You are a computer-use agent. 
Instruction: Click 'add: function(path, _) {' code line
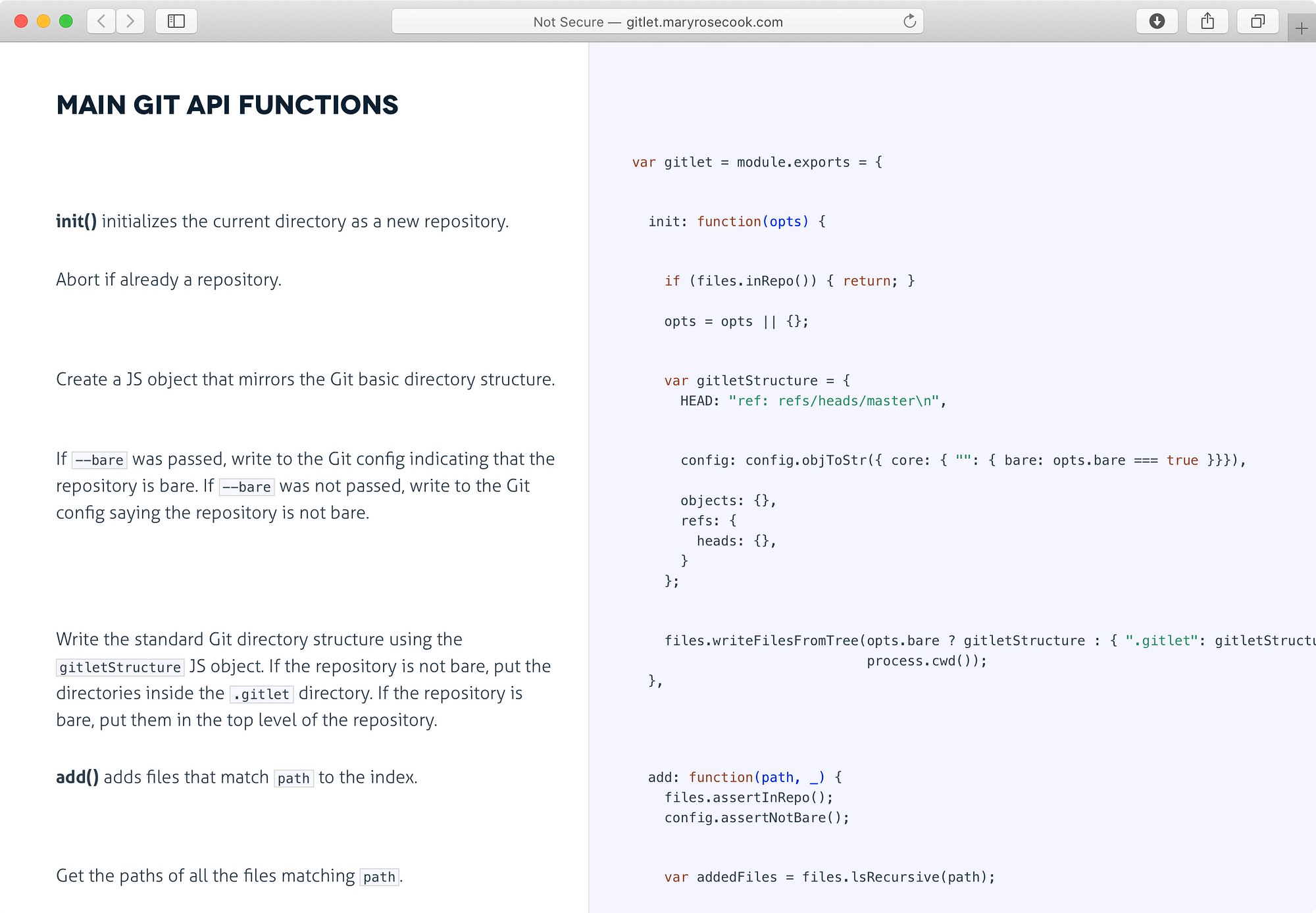745,777
